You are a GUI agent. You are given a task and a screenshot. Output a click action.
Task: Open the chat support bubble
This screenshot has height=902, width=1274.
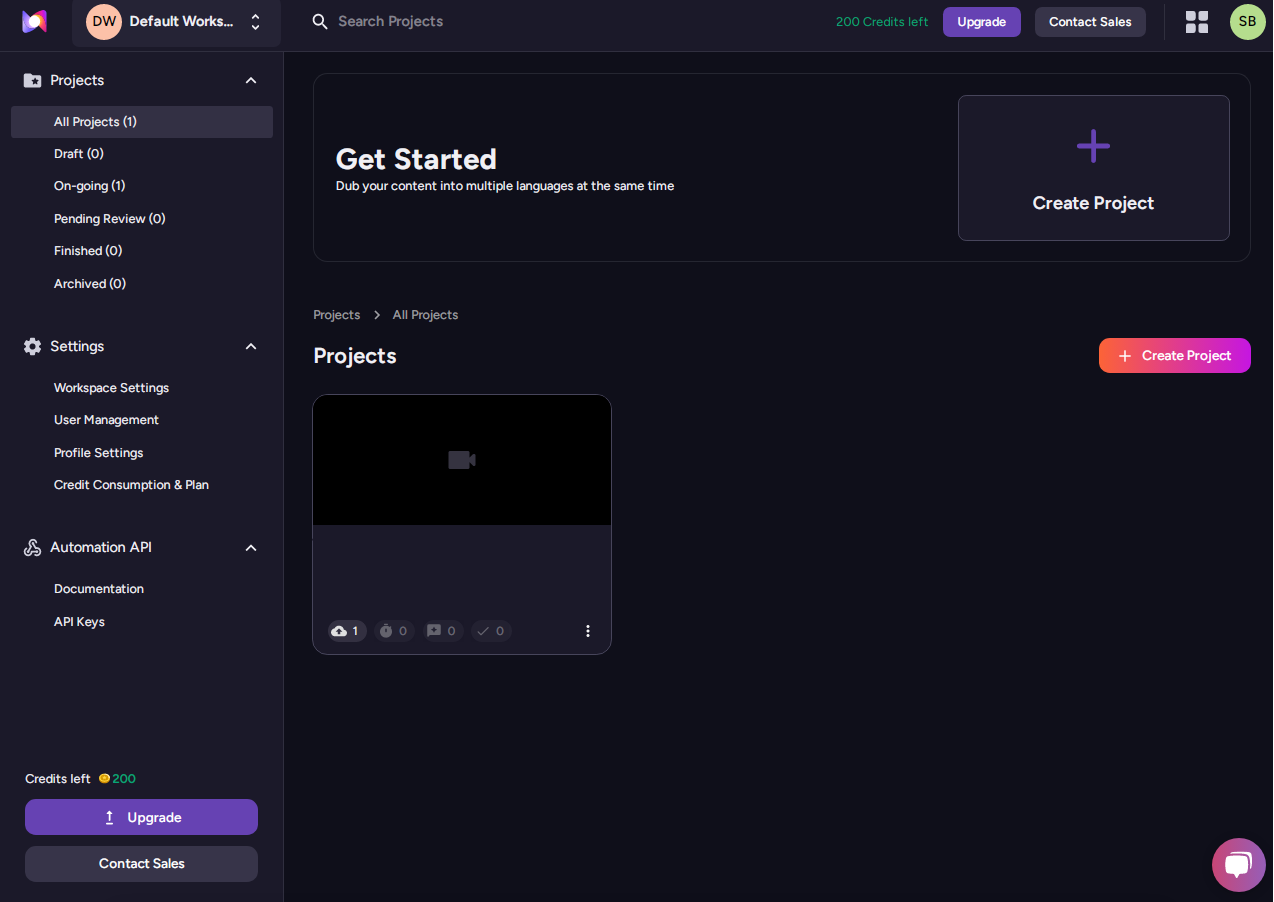pyautogui.click(x=1238, y=864)
